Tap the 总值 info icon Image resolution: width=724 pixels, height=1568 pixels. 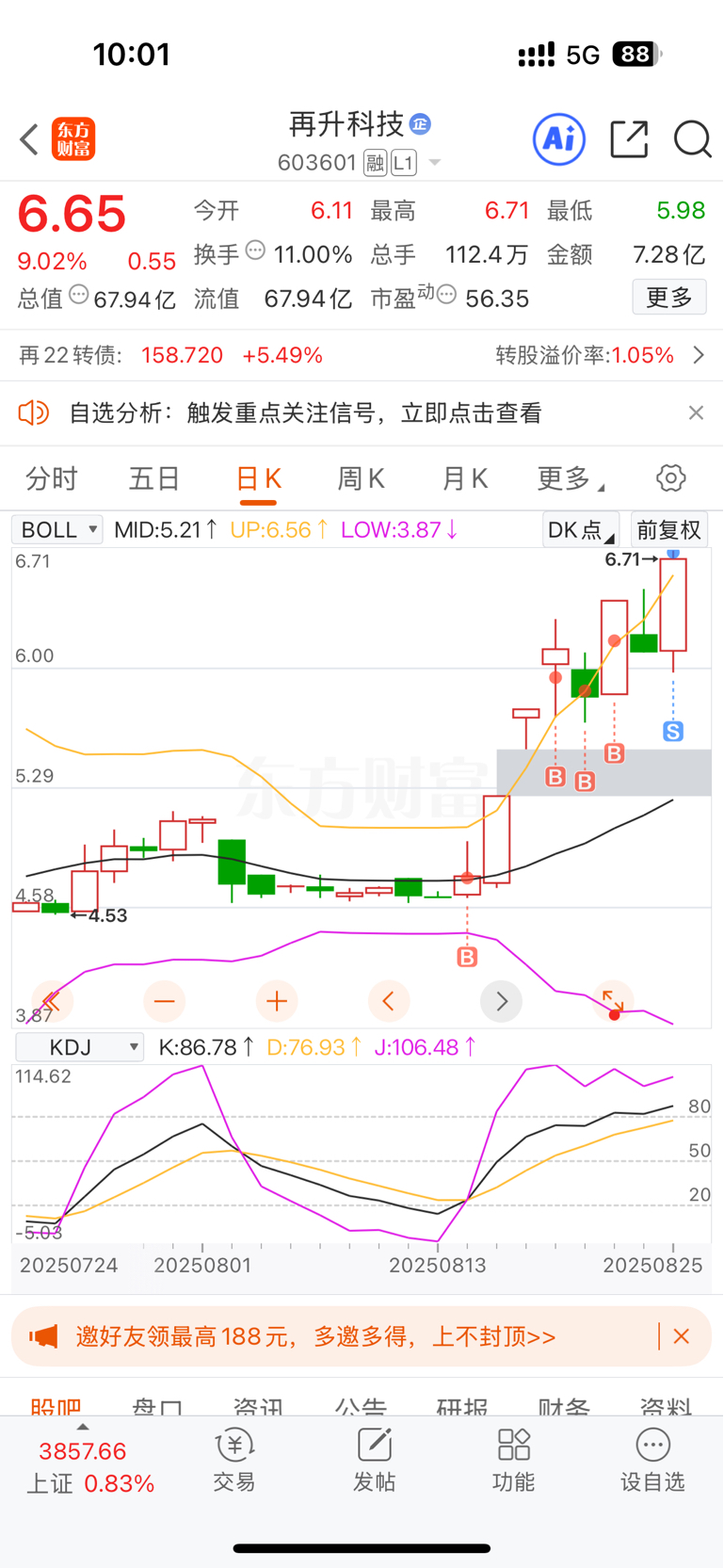click(x=79, y=294)
